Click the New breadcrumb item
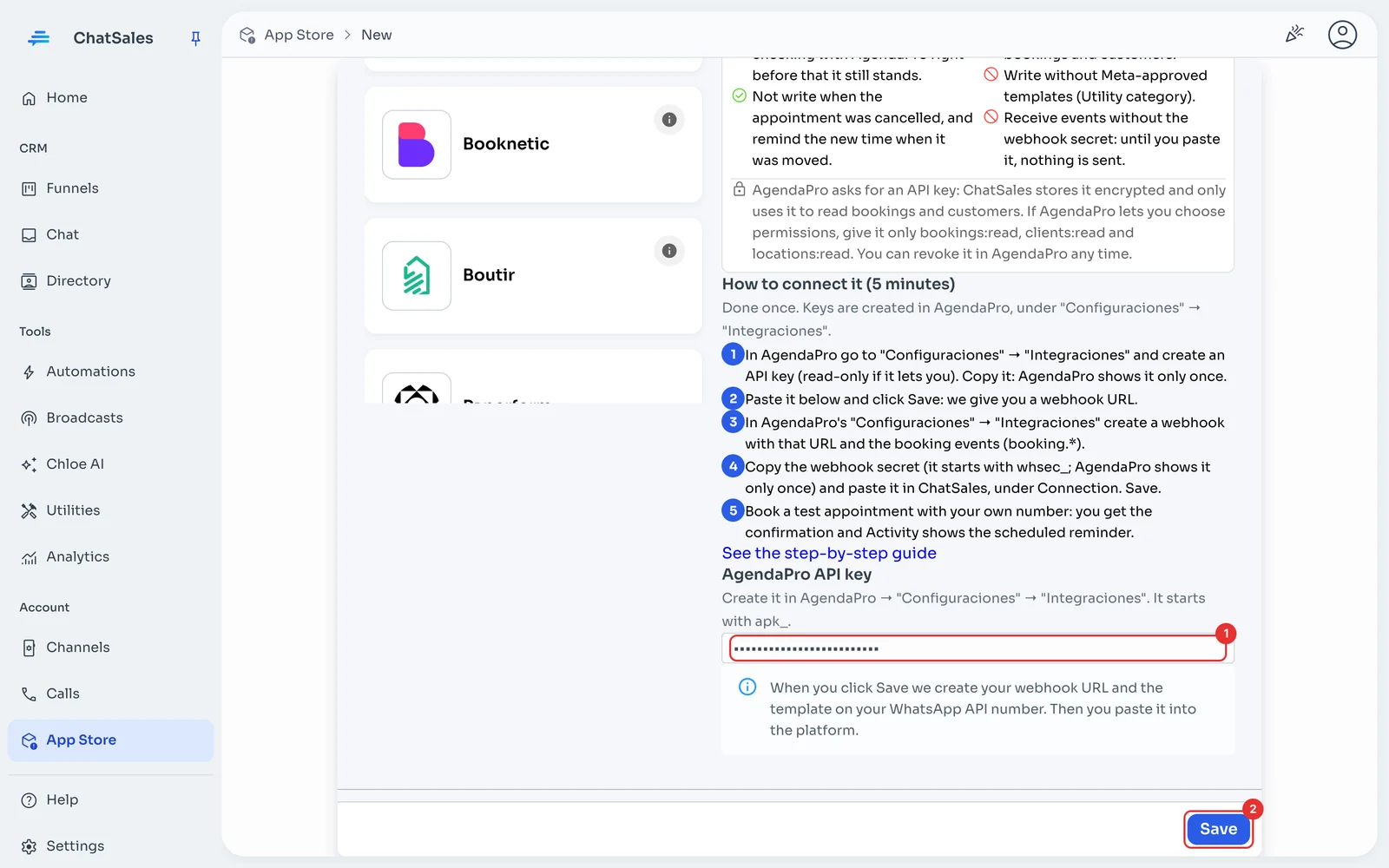The height and width of the screenshot is (868, 1389). coord(377,35)
